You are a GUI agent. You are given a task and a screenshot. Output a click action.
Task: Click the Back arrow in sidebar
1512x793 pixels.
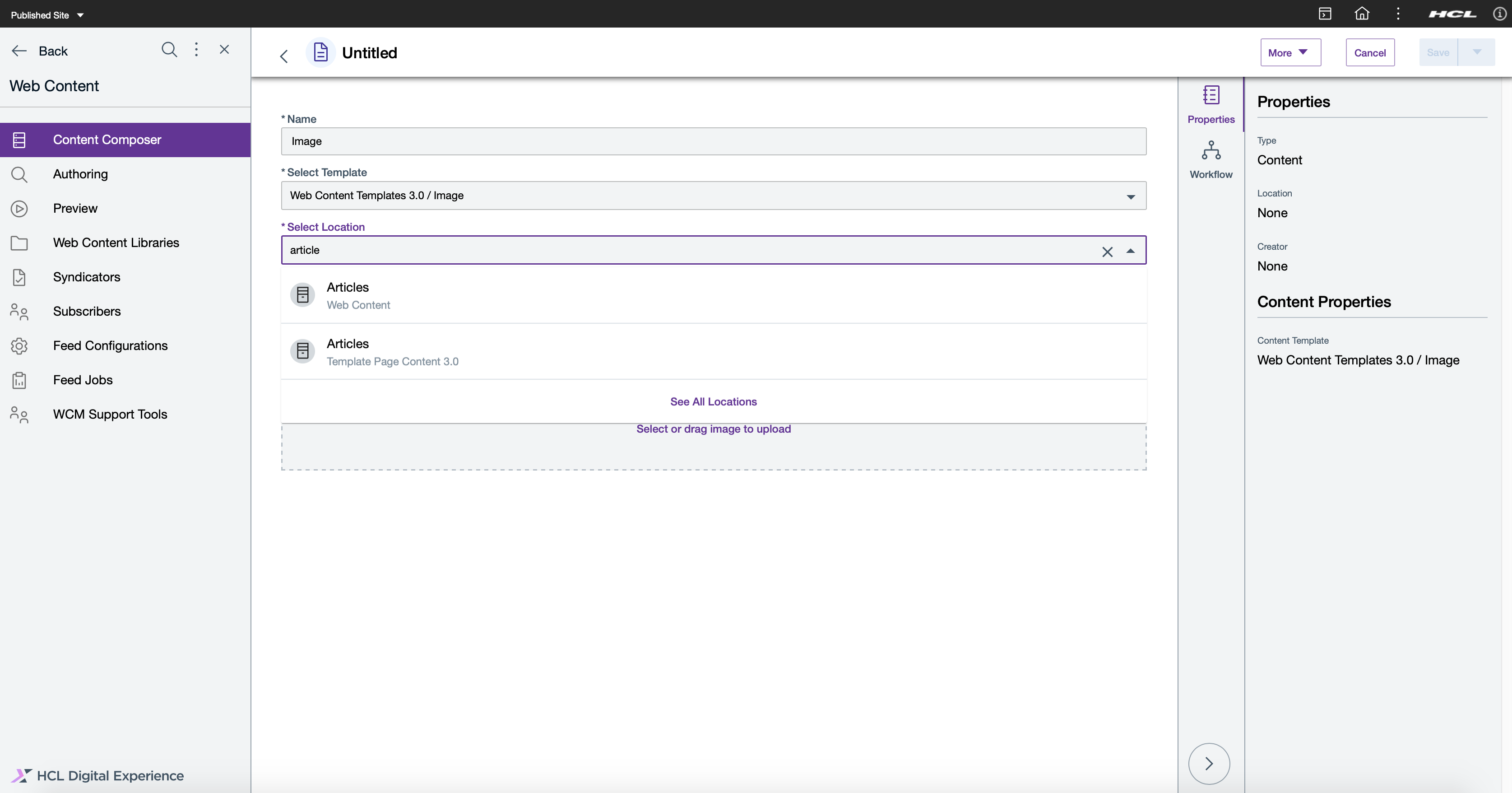click(19, 51)
